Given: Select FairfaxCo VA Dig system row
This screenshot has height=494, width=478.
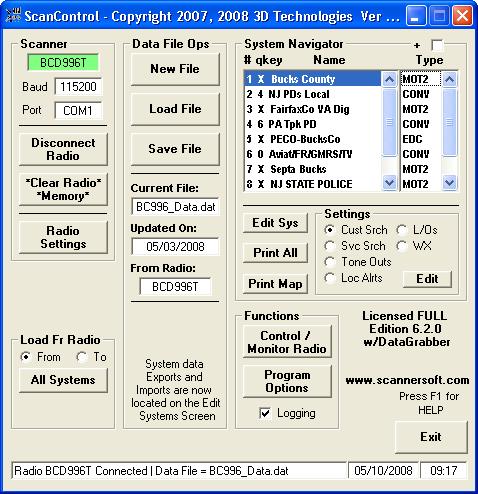Looking at the screenshot, I should pyautogui.click(x=313, y=109).
